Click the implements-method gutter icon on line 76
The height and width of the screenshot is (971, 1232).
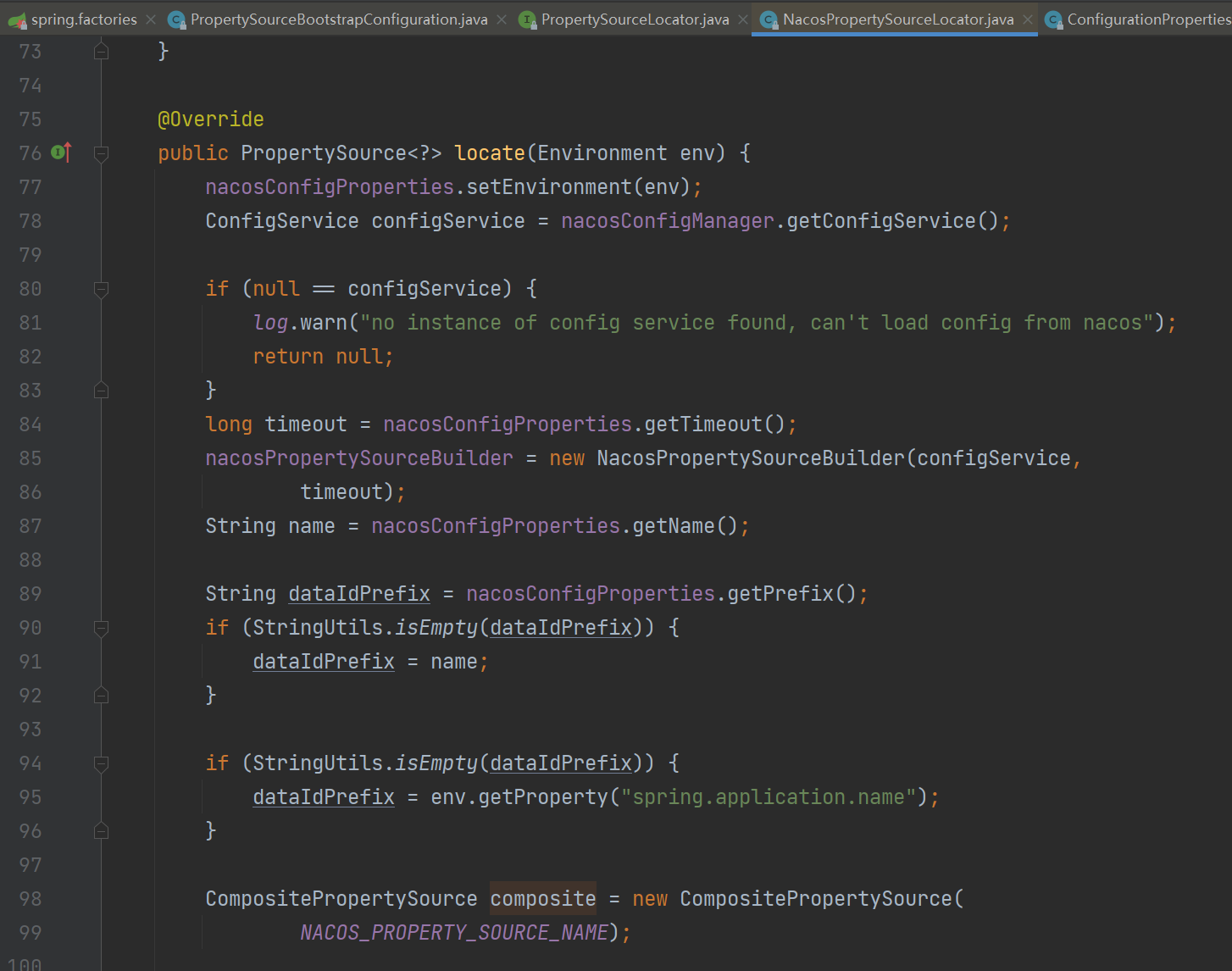60,153
